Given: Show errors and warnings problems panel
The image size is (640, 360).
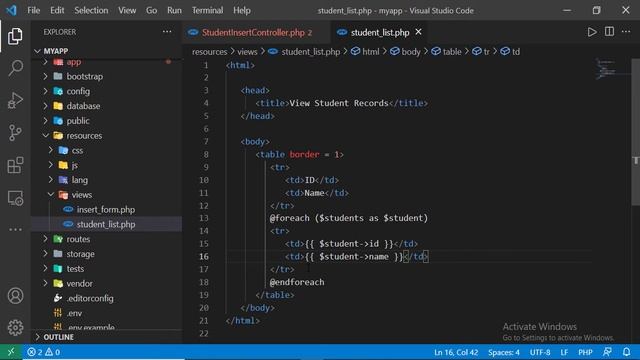Looking at the screenshot, I should tap(43, 352).
